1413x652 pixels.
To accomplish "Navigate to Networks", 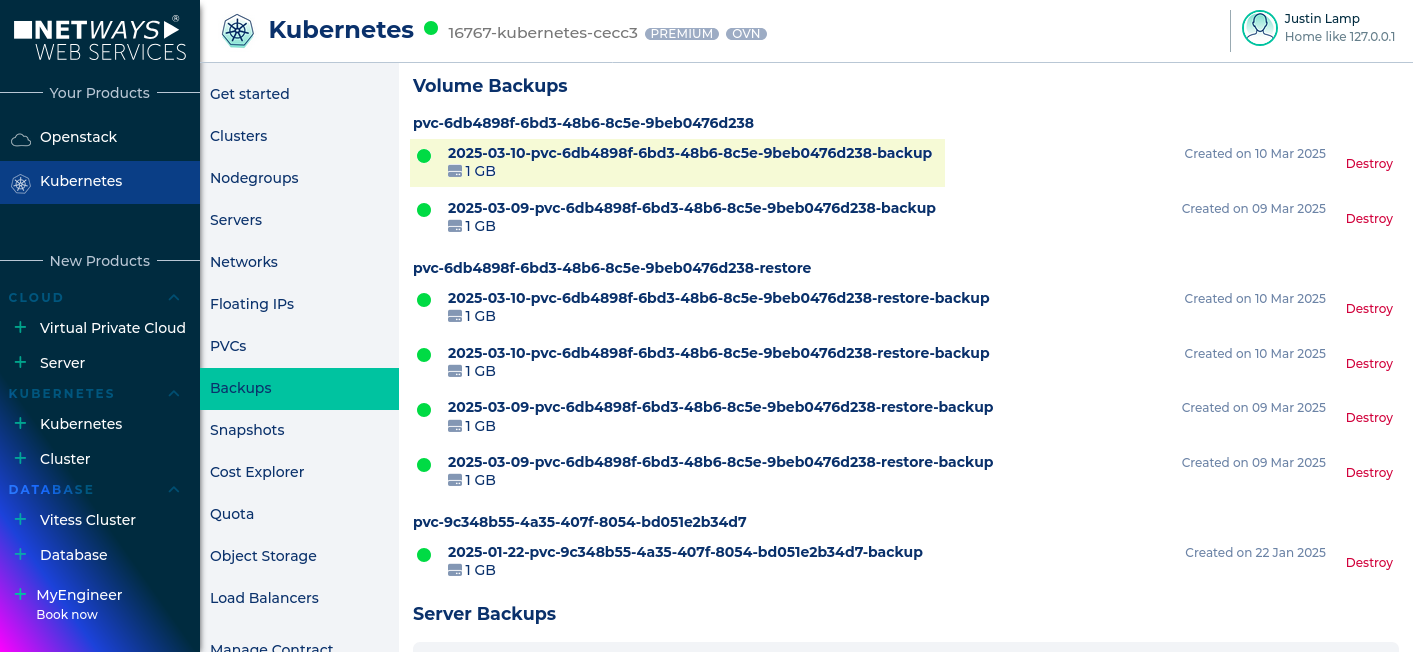I will pos(299,262).
